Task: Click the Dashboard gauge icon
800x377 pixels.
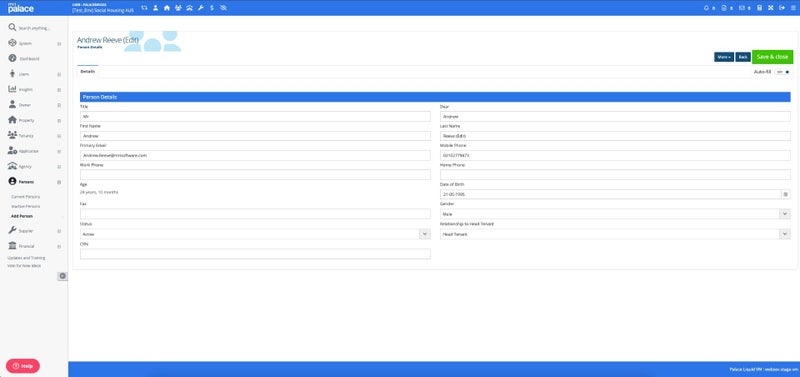Action: point(12,58)
